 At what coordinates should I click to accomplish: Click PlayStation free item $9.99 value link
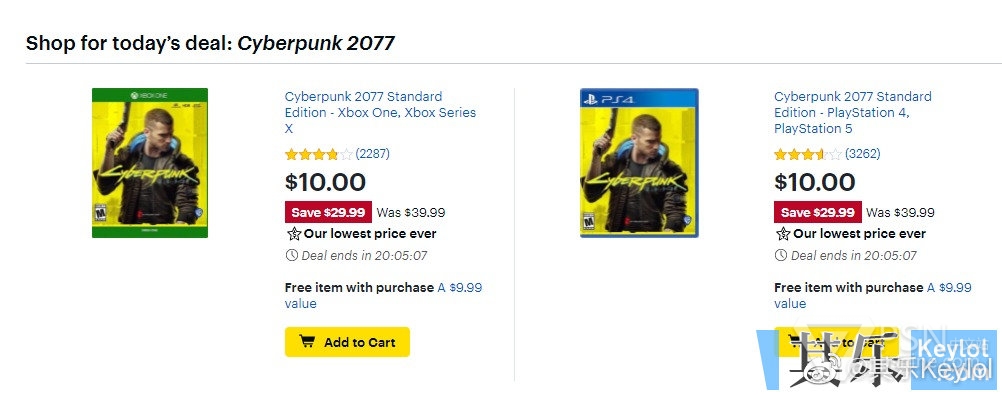point(873,295)
